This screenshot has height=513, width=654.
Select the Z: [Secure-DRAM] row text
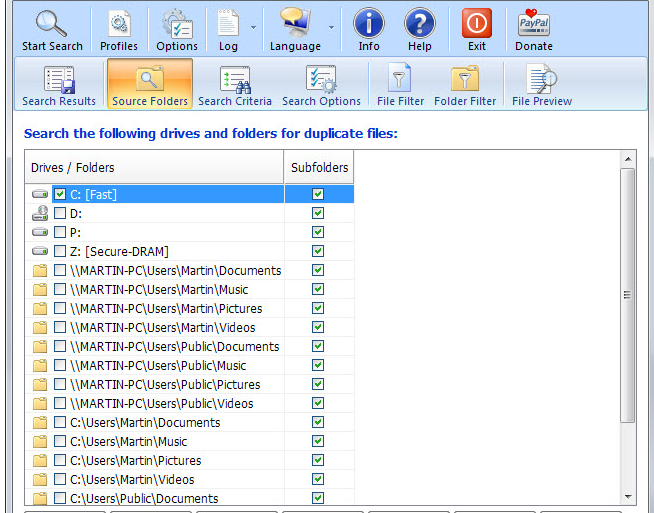tap(119, 251)
